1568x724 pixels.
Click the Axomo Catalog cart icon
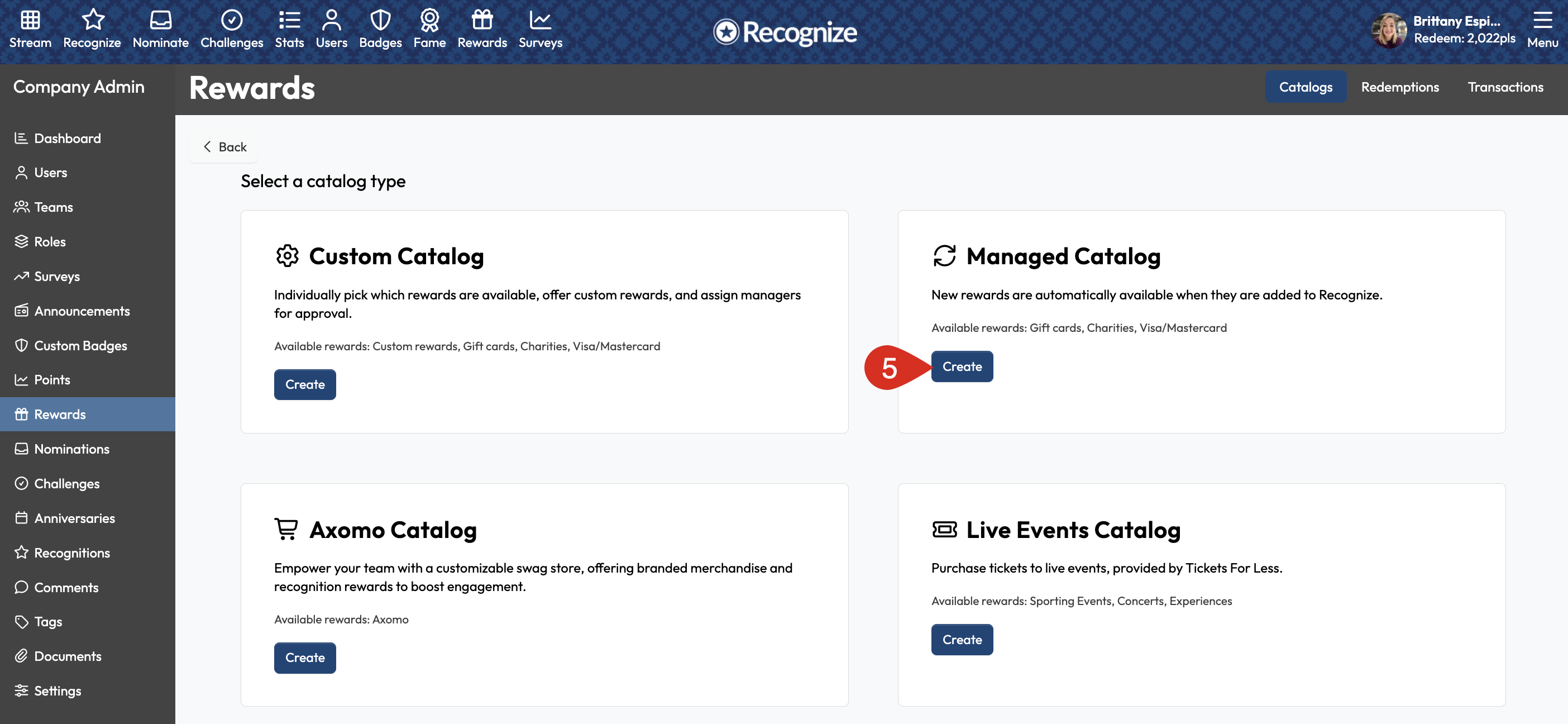click(286, 528)
